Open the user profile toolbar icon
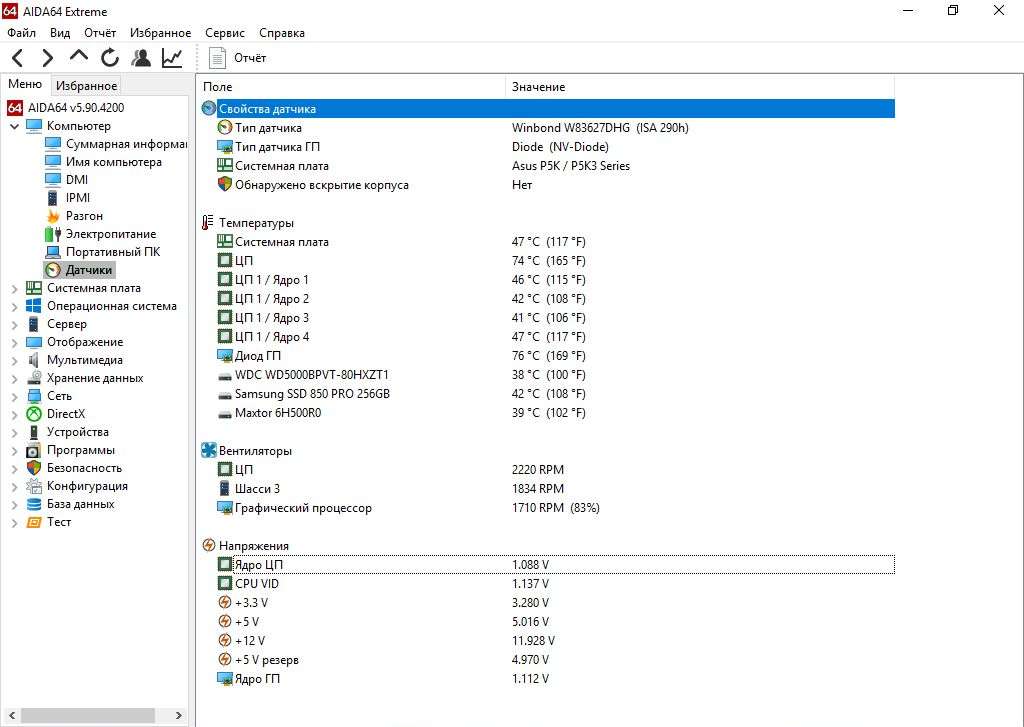1024x727 pixels. click(140, 57)
